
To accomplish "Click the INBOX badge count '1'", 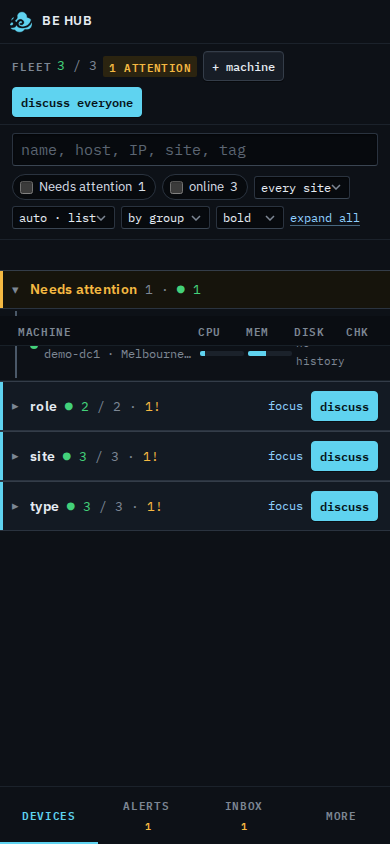I will point(244,827).
